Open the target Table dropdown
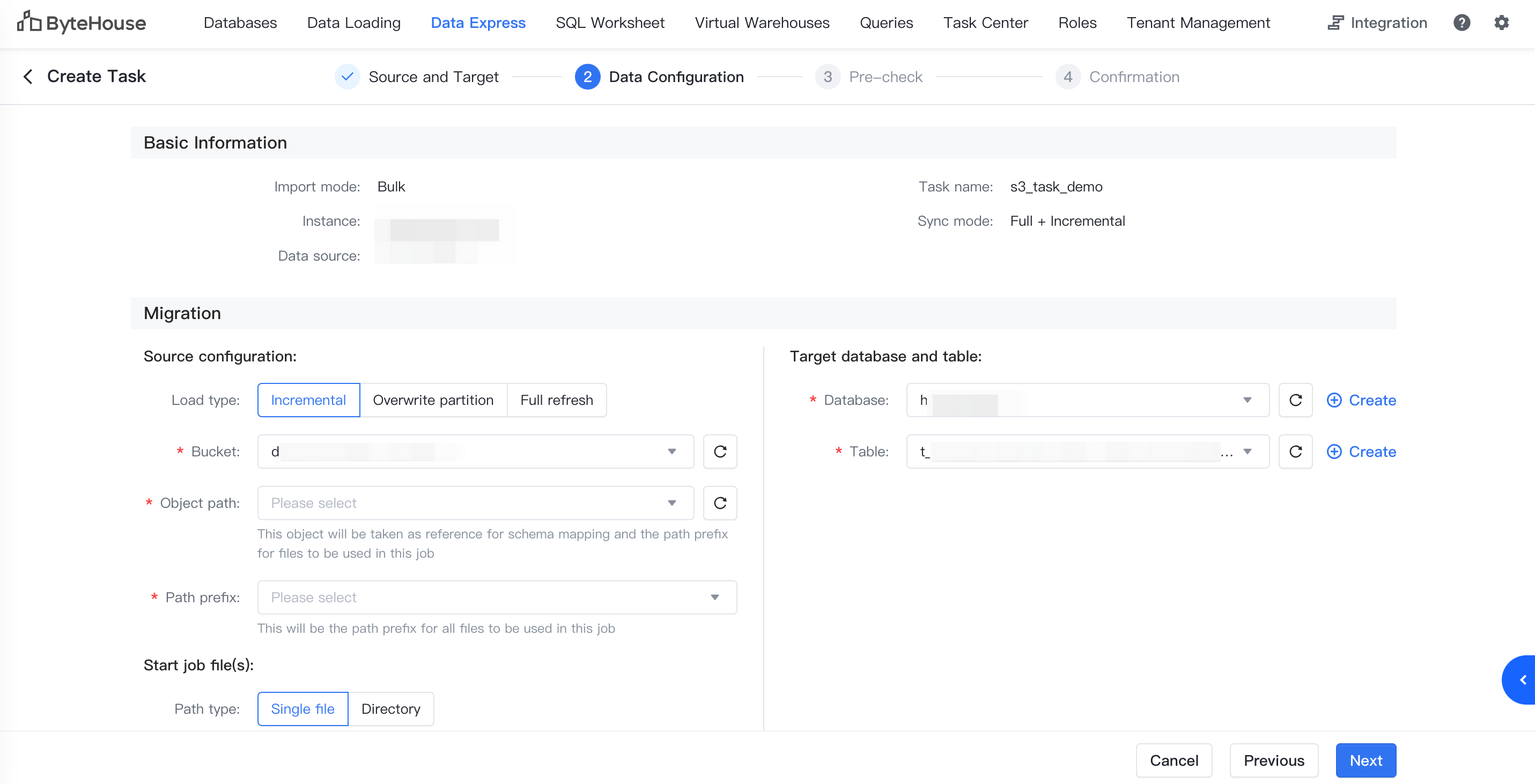Viewport: 1535px width, 784px height. coord(1088,452)
